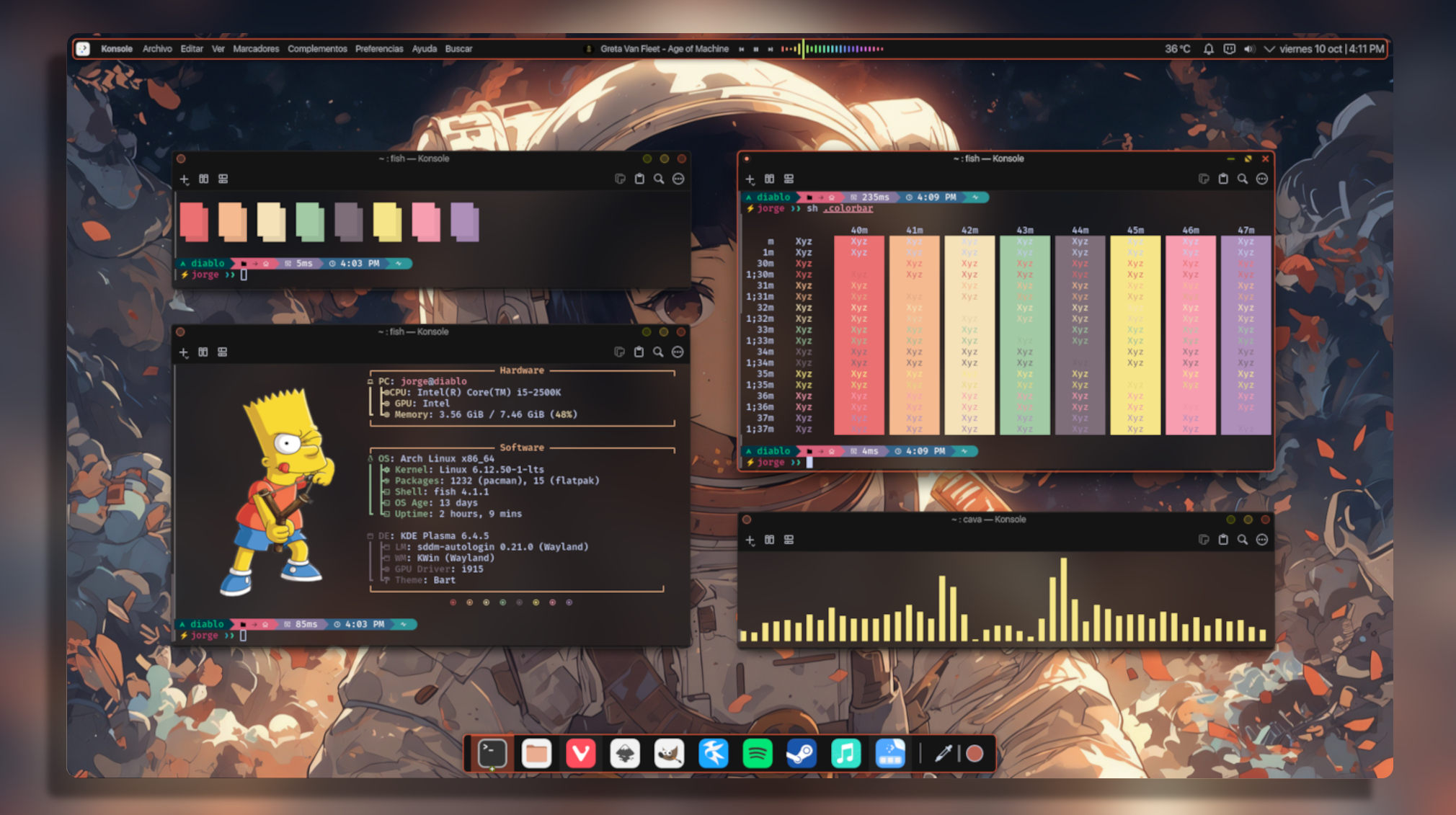Image resolution: width=1456 pixels, height=815 pixels.
Task: Open the Complementos menu
Action: (x=317, y=49)
